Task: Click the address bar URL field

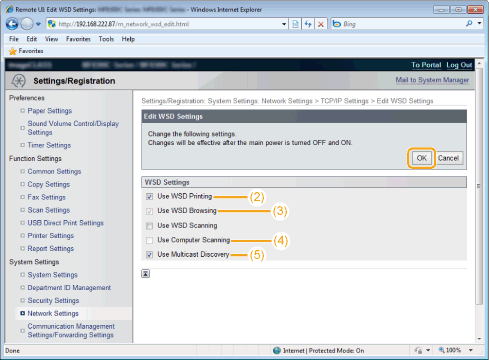Action: coord(167,24)
